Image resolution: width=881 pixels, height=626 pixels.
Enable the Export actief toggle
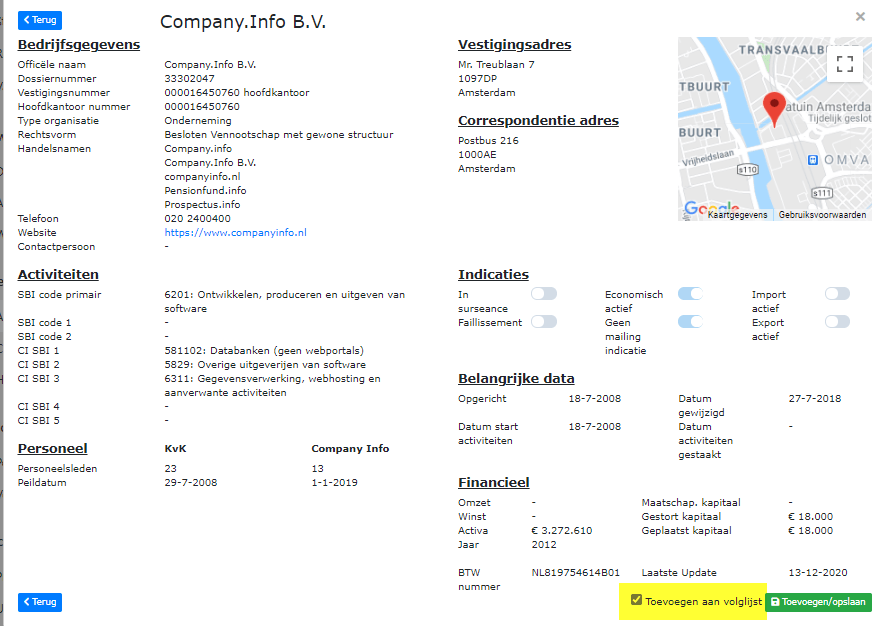coord(837,322)
